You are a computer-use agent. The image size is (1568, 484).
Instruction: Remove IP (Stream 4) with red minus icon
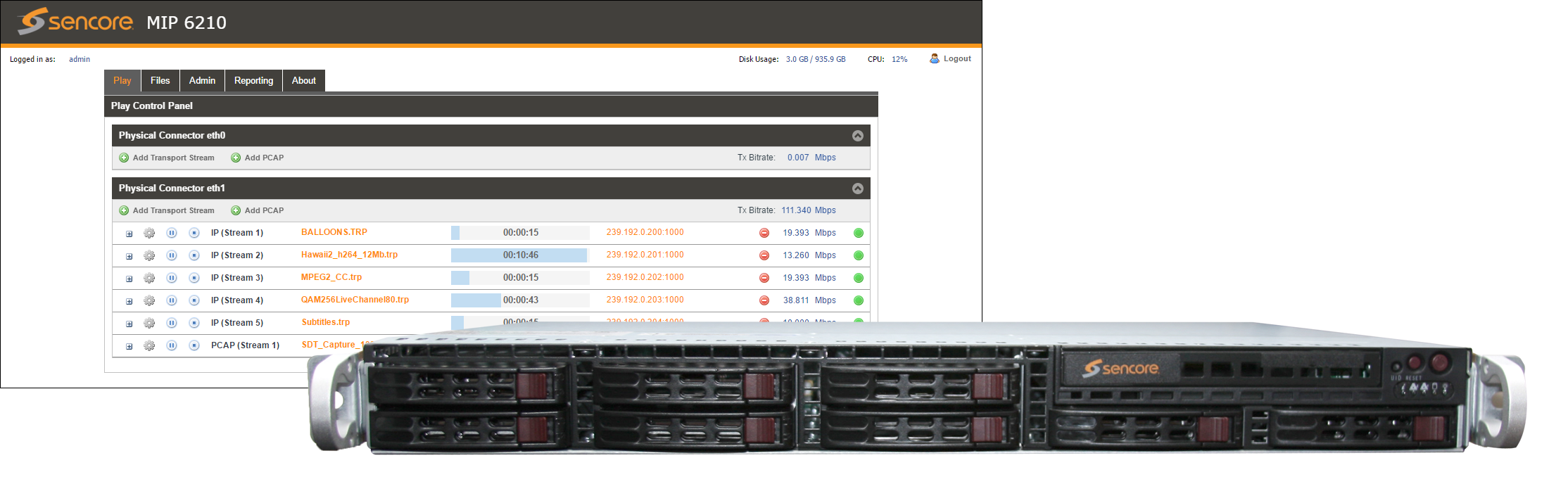click(x=764, y=300)
